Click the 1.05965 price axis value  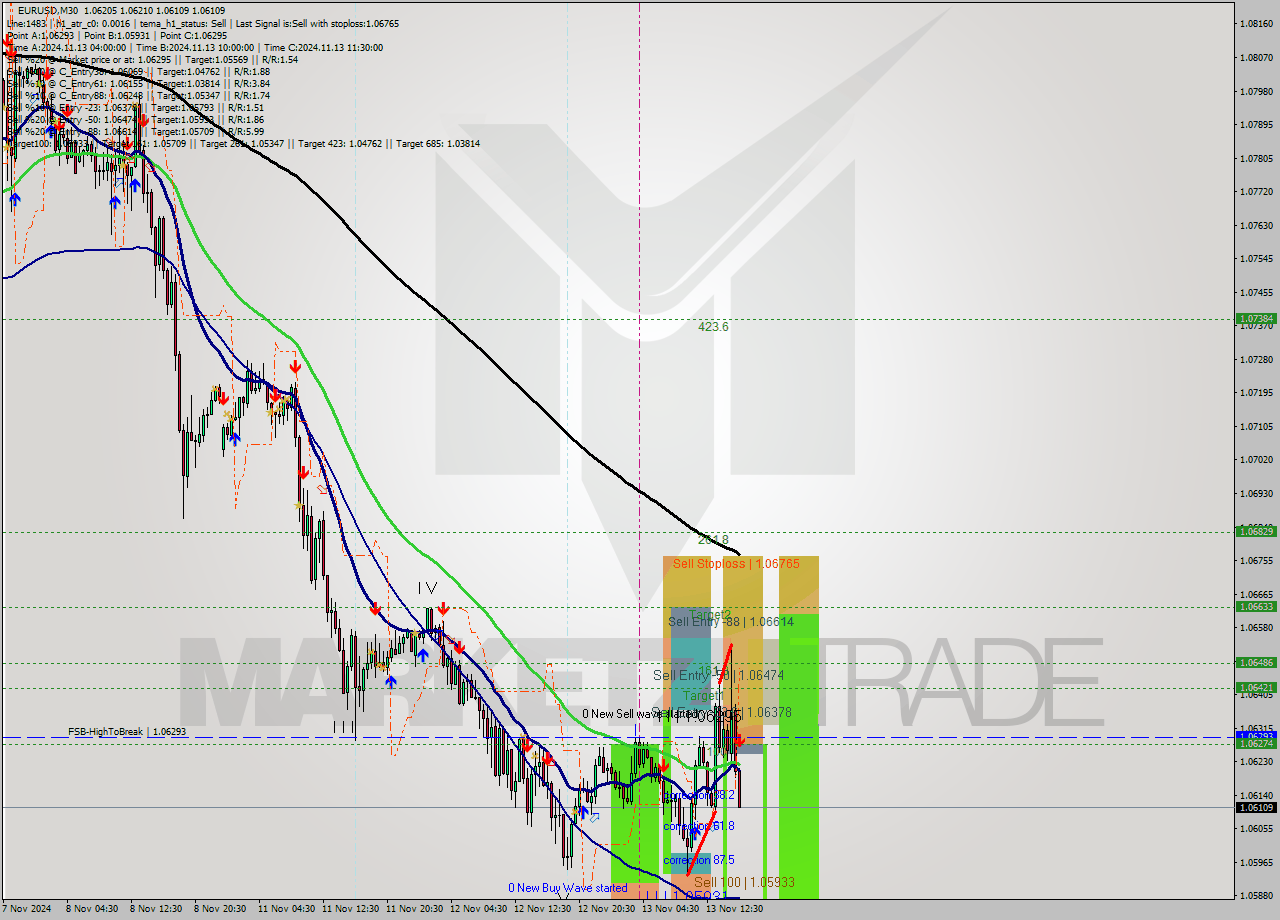[x=1256, y=862]
